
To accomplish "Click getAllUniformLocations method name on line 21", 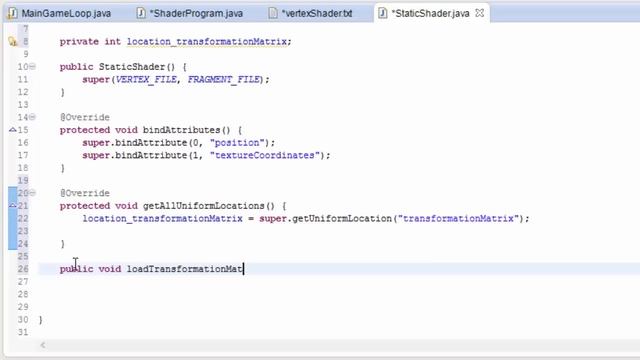I will pyautogui.click(x=204, y=206).
